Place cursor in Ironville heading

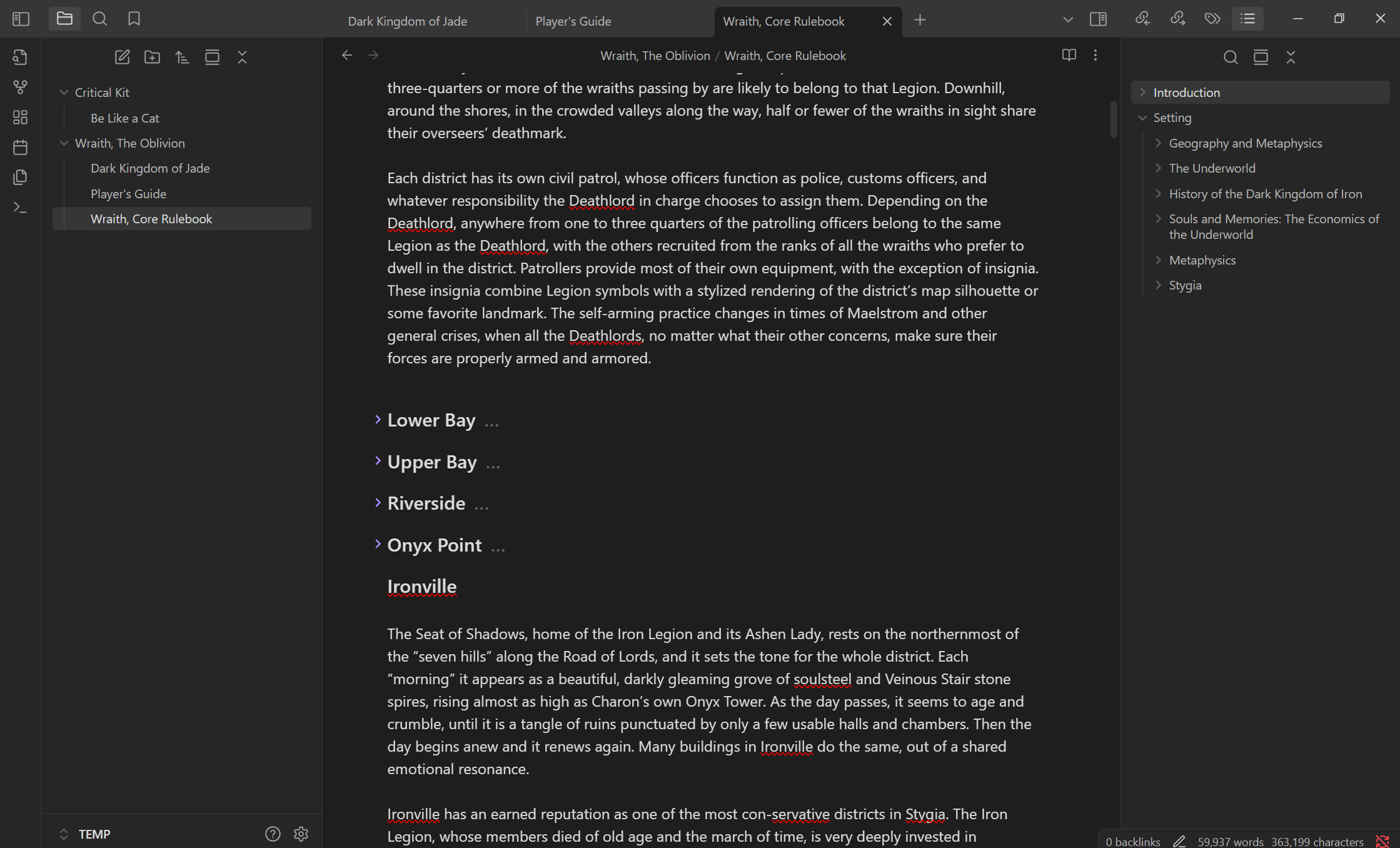[422, 587]
